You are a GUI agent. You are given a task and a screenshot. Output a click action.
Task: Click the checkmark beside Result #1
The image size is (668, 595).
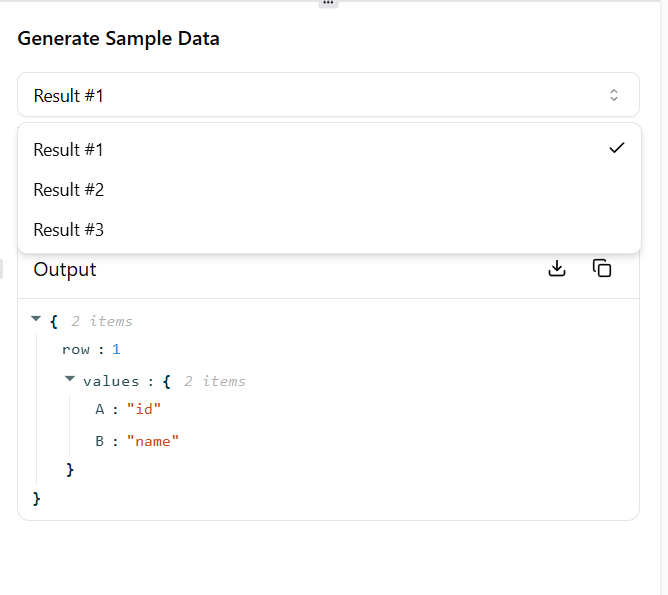click(616, 149)
